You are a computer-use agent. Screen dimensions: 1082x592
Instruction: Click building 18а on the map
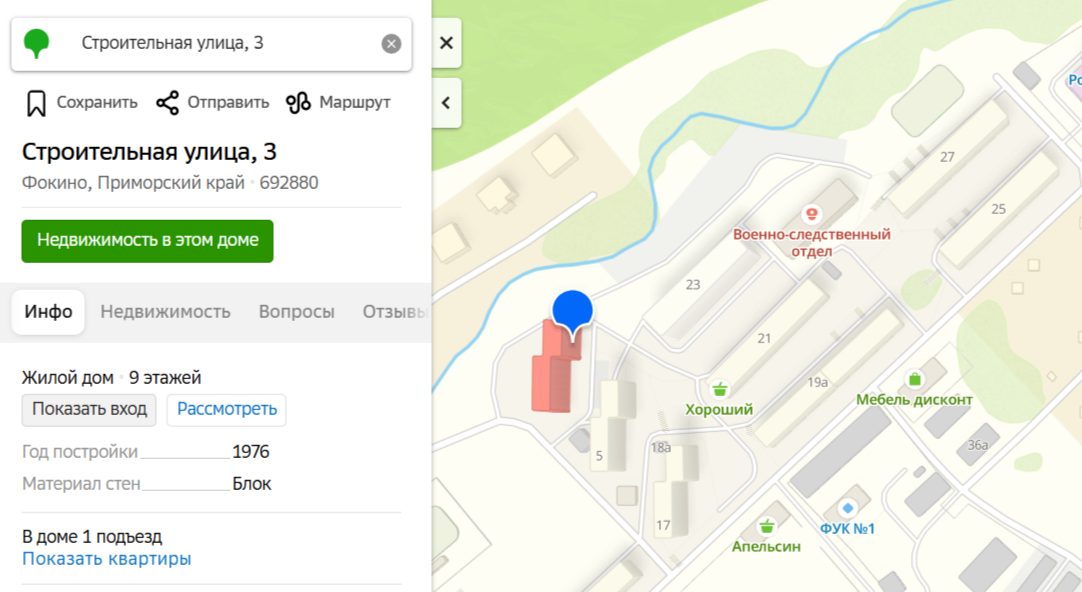(x=660, y=448)
